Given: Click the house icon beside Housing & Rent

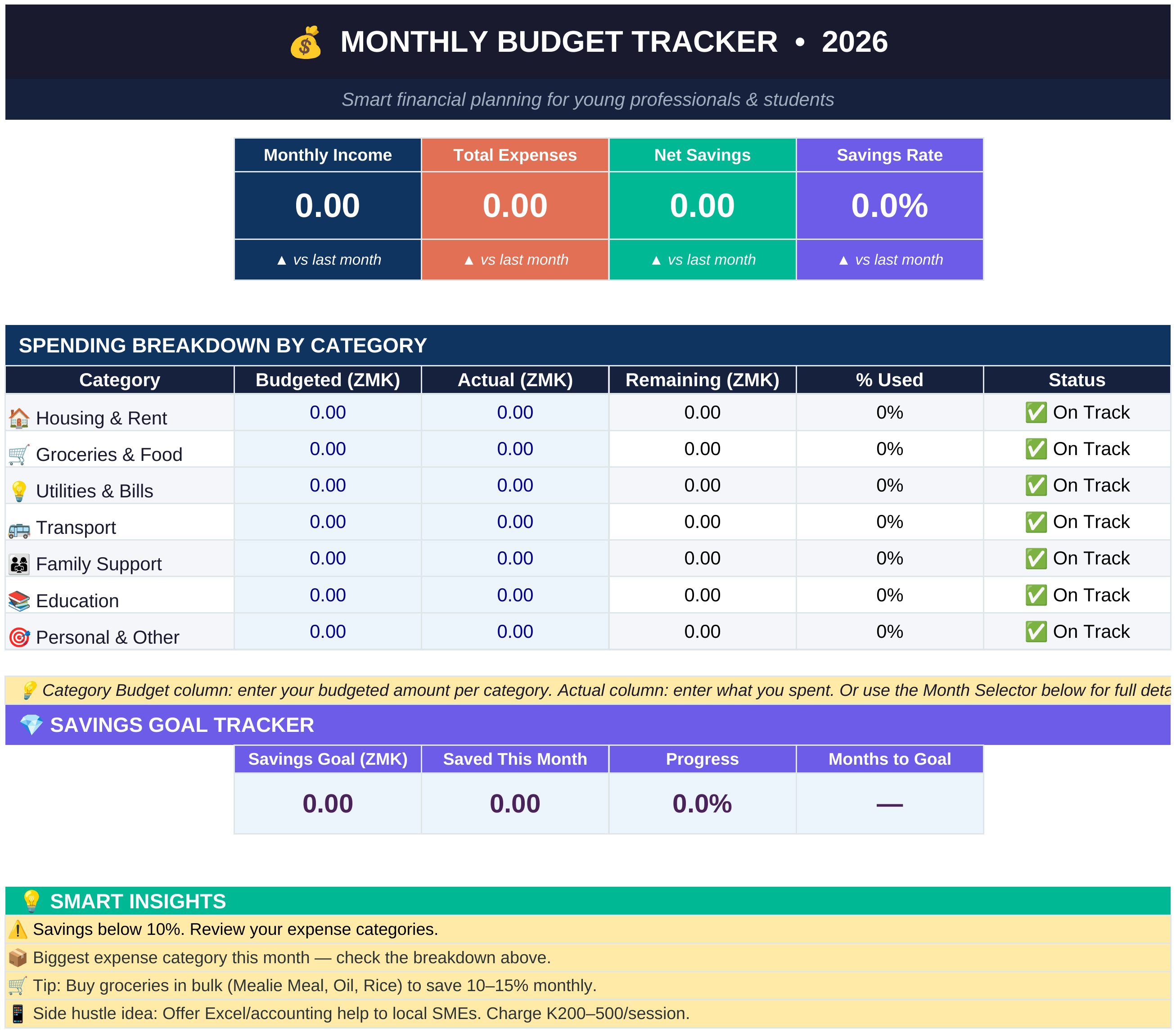Looking at the screenshot, I should (x=19, y=418).
